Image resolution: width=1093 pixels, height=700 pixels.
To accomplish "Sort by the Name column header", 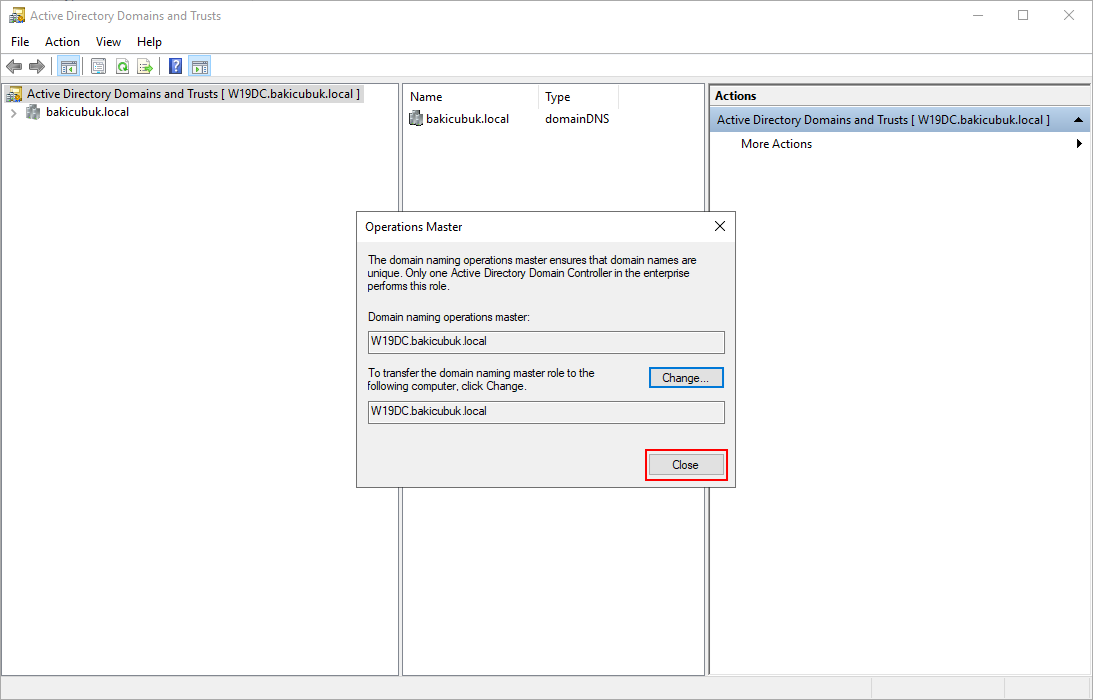I will [471, 97].
